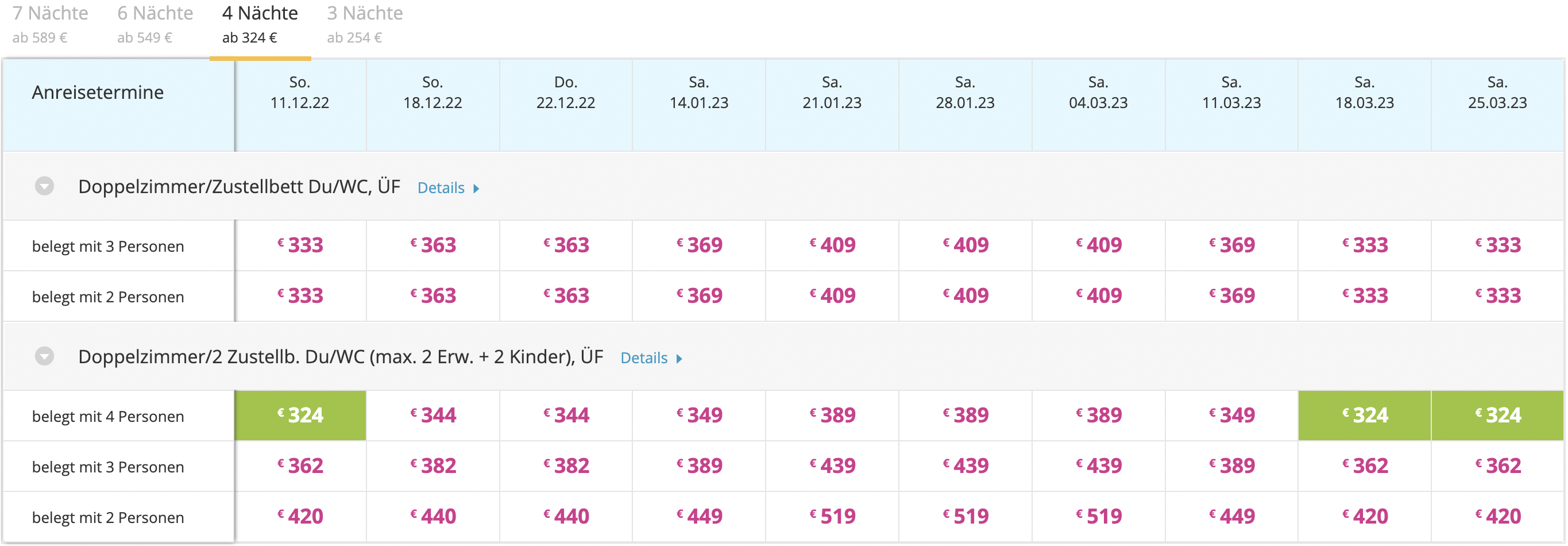Select €439 price for 04.03.23
Viewport: 1568px width, 546px height.
(1098, 466)
